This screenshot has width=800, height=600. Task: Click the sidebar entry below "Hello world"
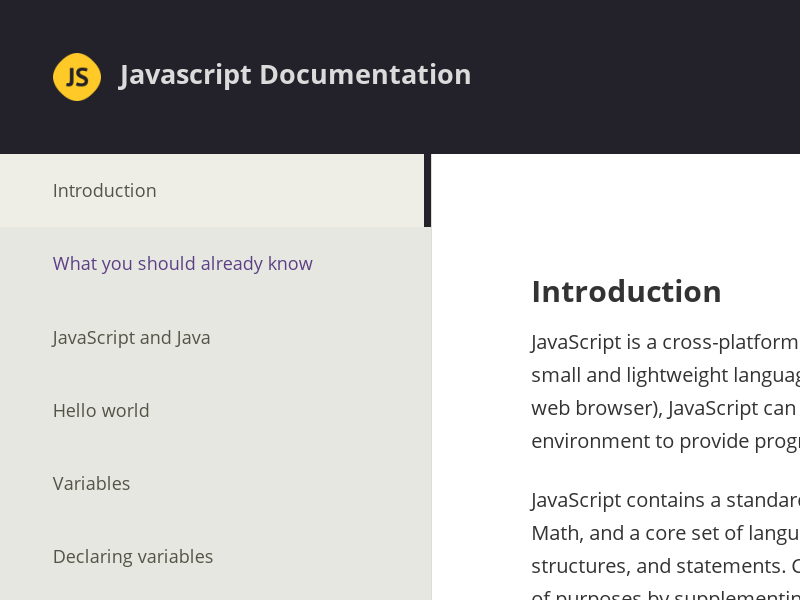tap(91, 483)
